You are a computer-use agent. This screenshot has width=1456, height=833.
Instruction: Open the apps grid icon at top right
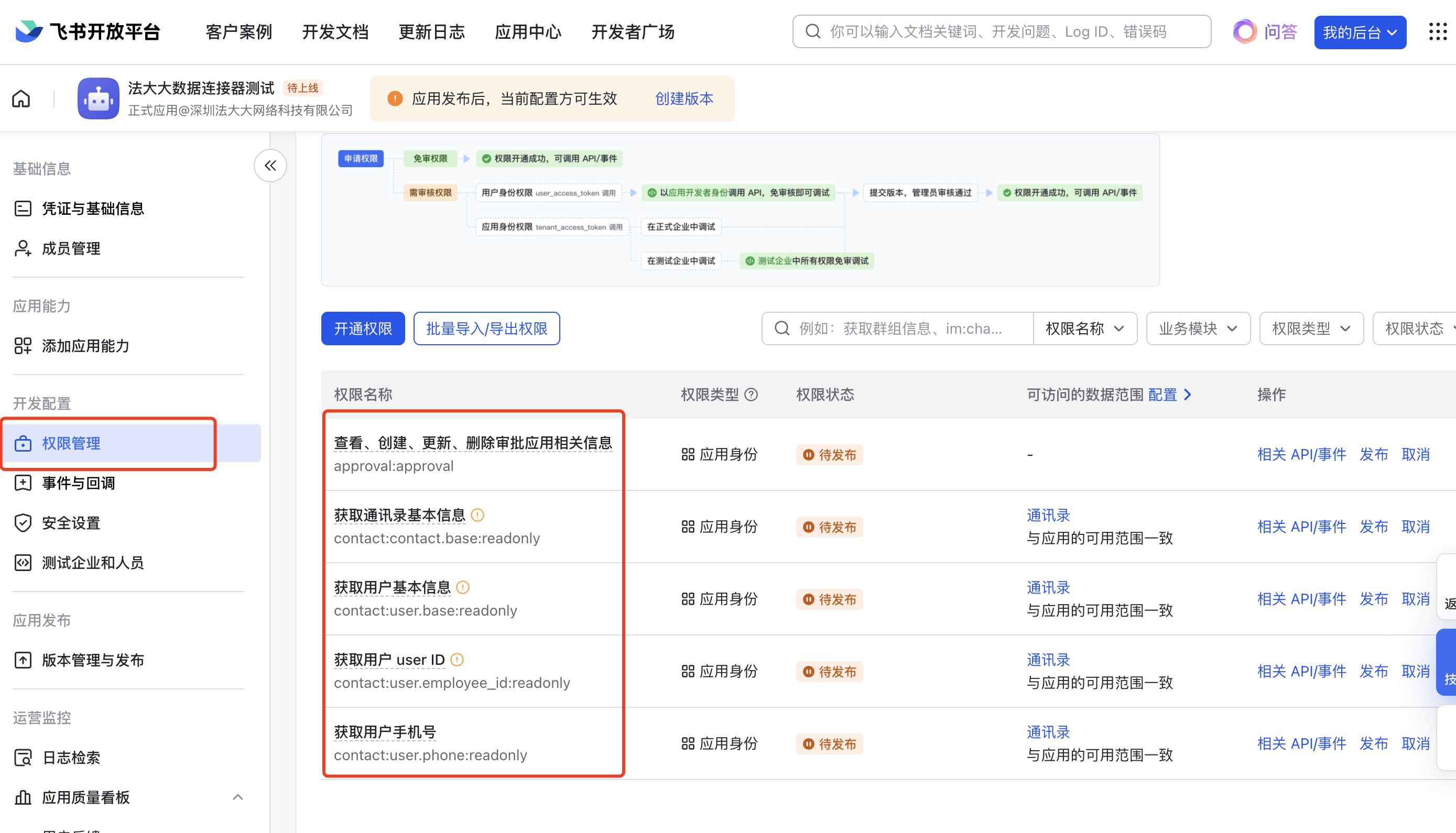[1437, 32]
